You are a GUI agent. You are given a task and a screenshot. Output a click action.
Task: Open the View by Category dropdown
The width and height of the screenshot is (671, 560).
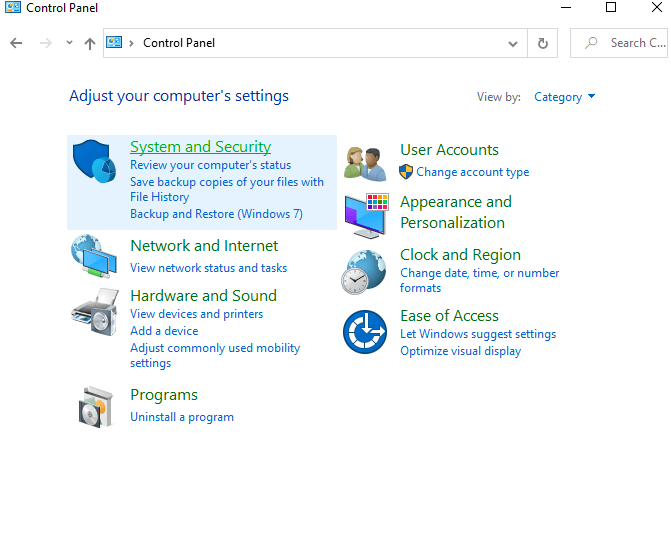click(565, 97)
